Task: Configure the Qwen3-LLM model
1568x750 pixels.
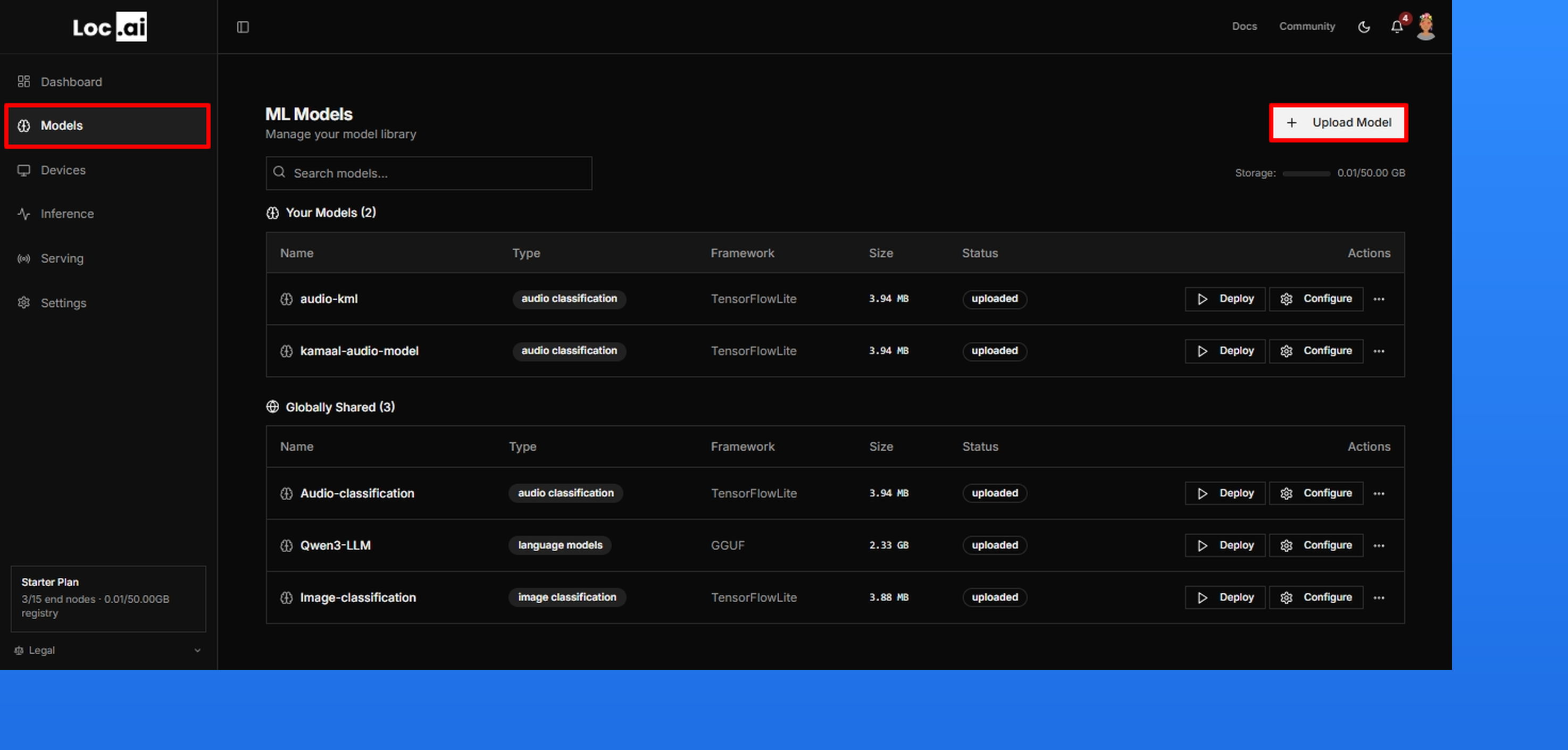Action: click(x=1315, y=545)
